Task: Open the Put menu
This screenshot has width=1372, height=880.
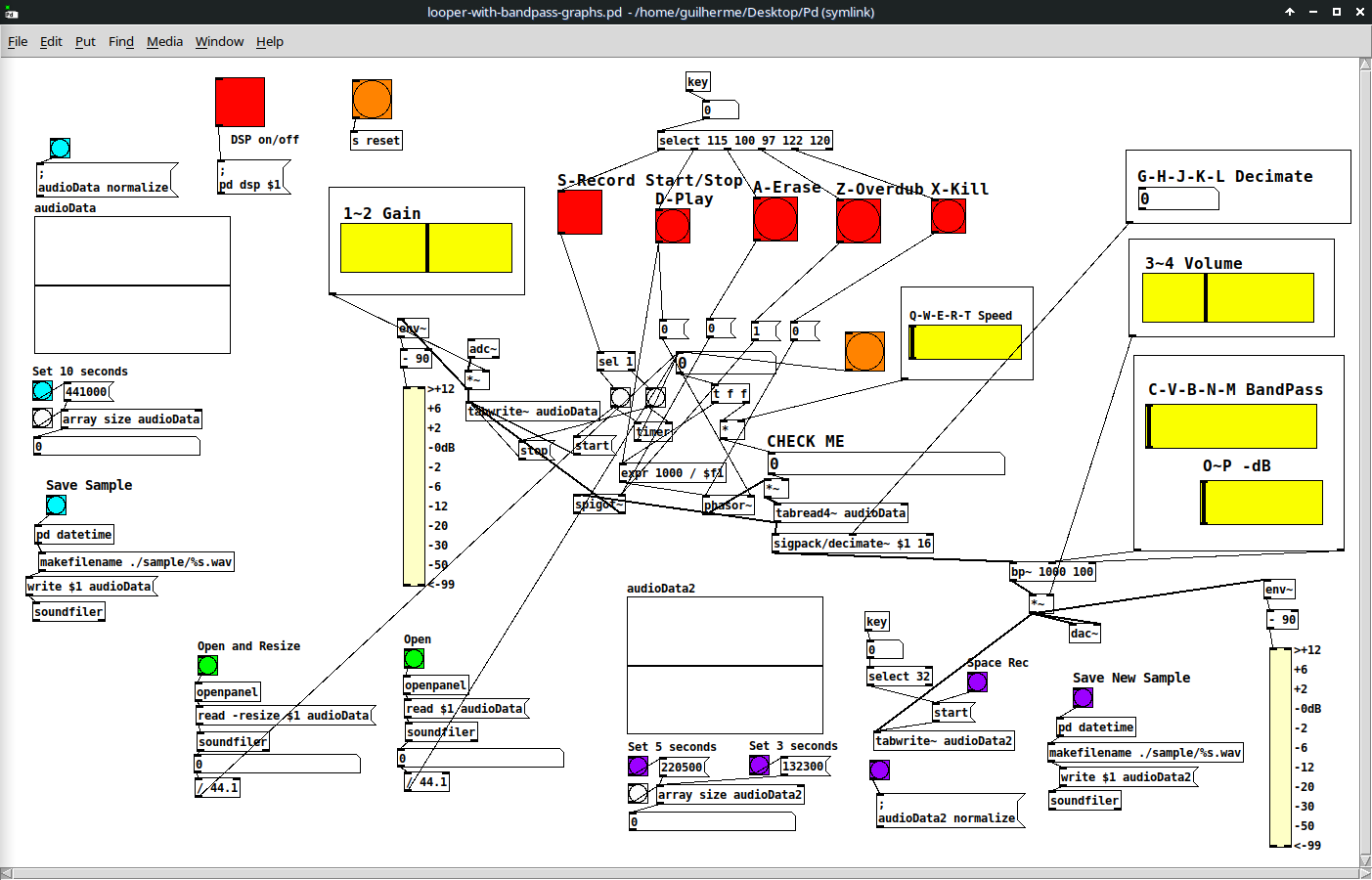Action: [85, 41]
